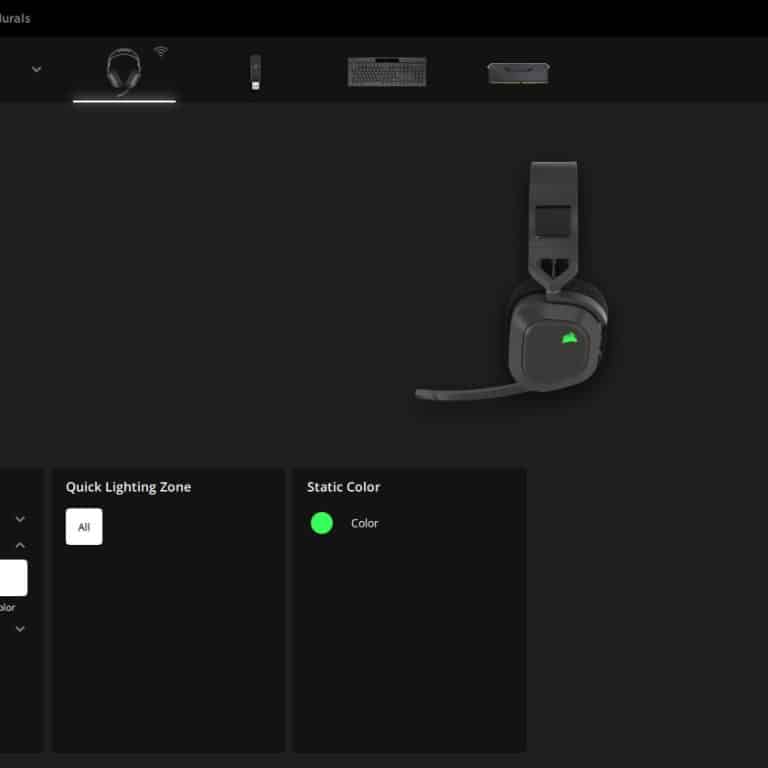Expand the topmost down chevron in left panel
Viewport: 768px width, 768px height.
coord(20,519)
